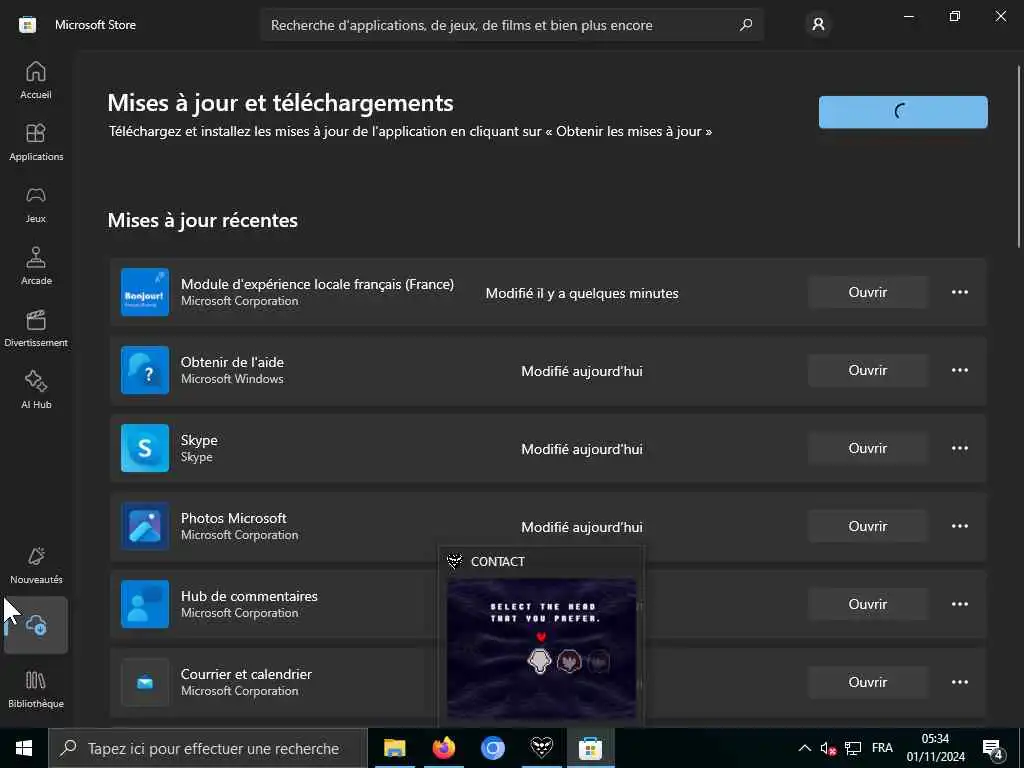This screenshot has height=768, width=1024.
Task: Click the Module d'expérience locale app icon
Action: pyautogui.click(x=145, y=292)
